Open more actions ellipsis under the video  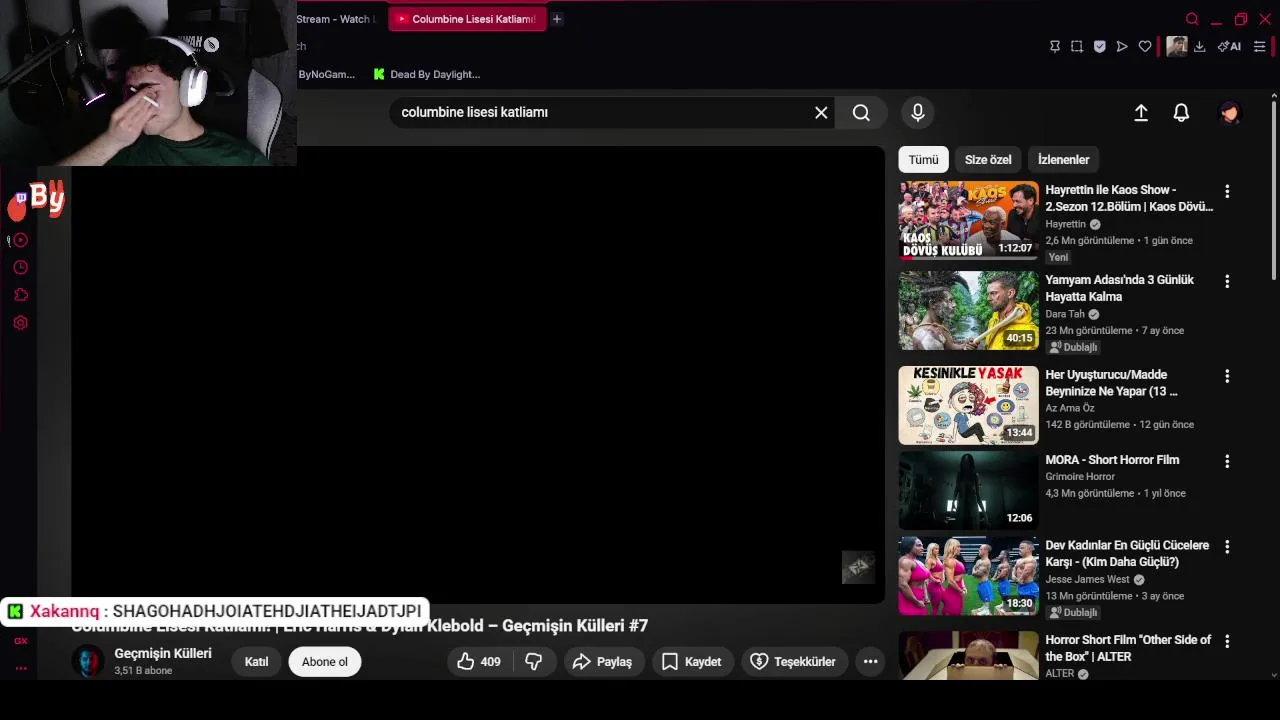point(871,662)
